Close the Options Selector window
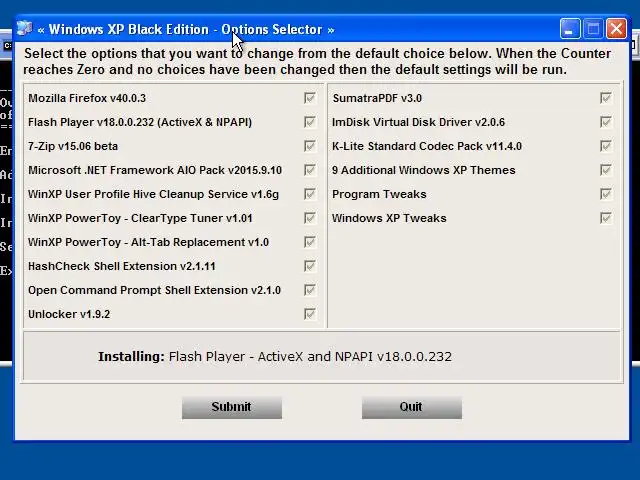The image size is (640, 480). click(x=616, y=29)
